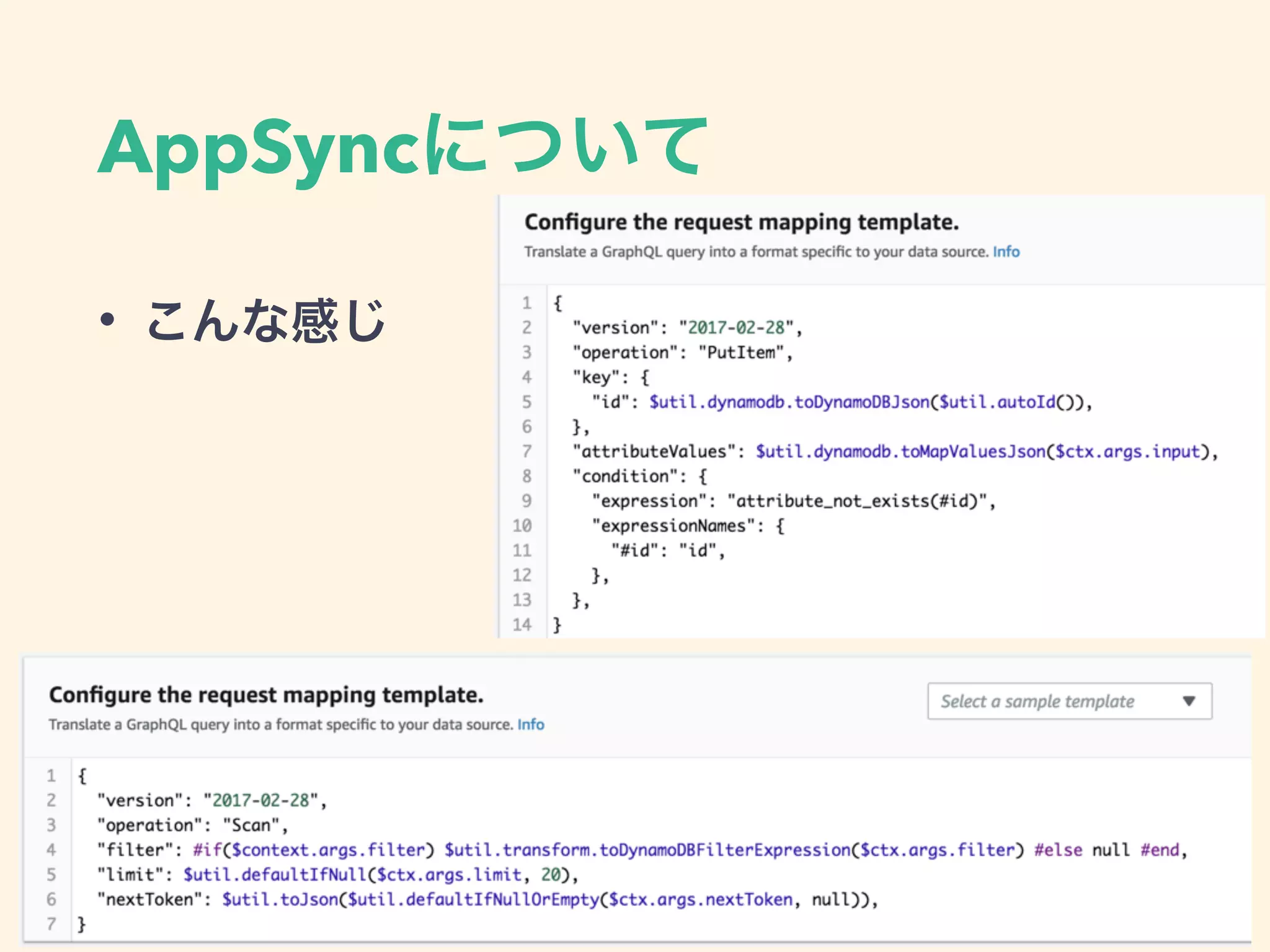The image size is (1270, 952).
Task: Click the "limit" line in lower editor
Action: coord(337,875)
